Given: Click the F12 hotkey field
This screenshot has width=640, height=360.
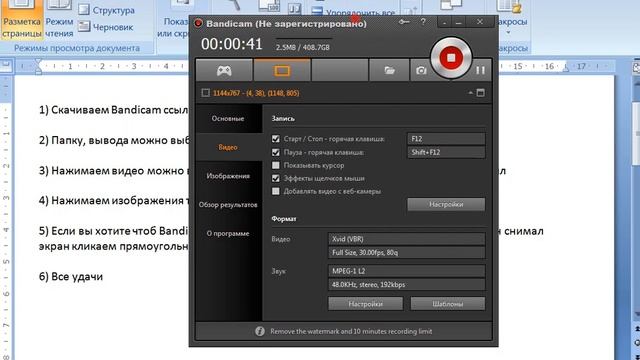Looking at the screenshot, I should click(x=446, y=139).
